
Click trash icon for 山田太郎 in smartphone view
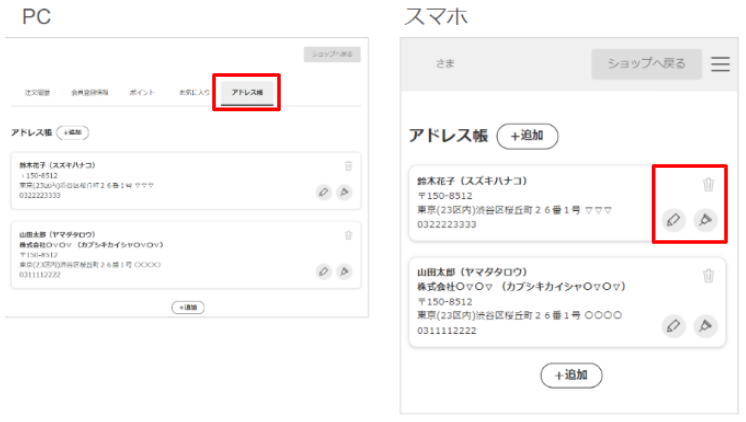point(708,276)
